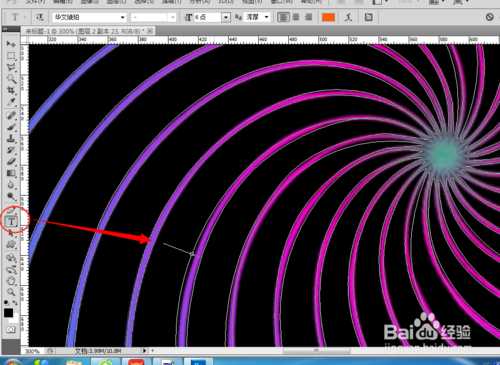Viewport: 500px width, 365px height.
Task: Click the foreground color swatch
Action: click(8, 313)
